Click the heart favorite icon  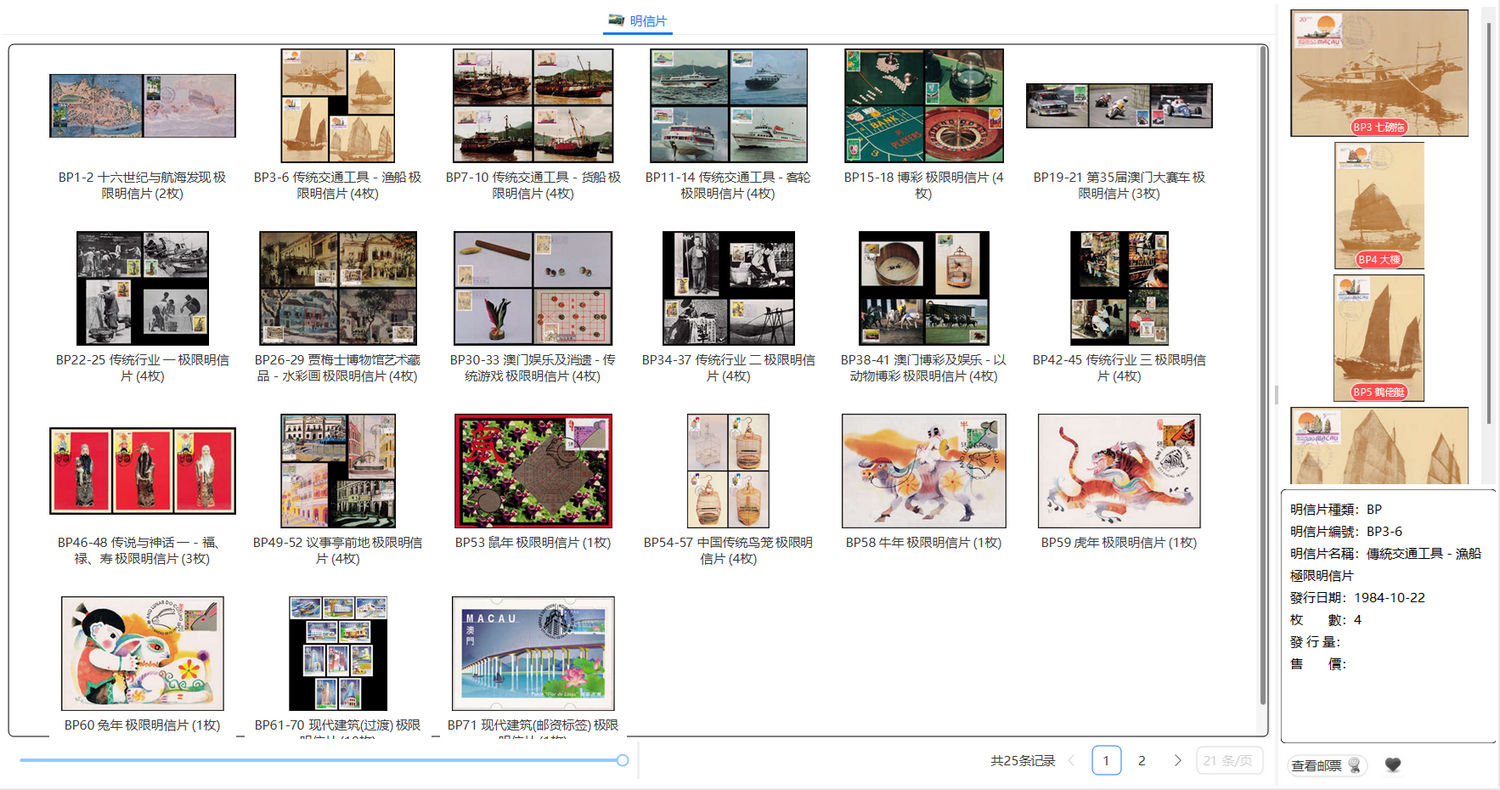(1392, 765)
